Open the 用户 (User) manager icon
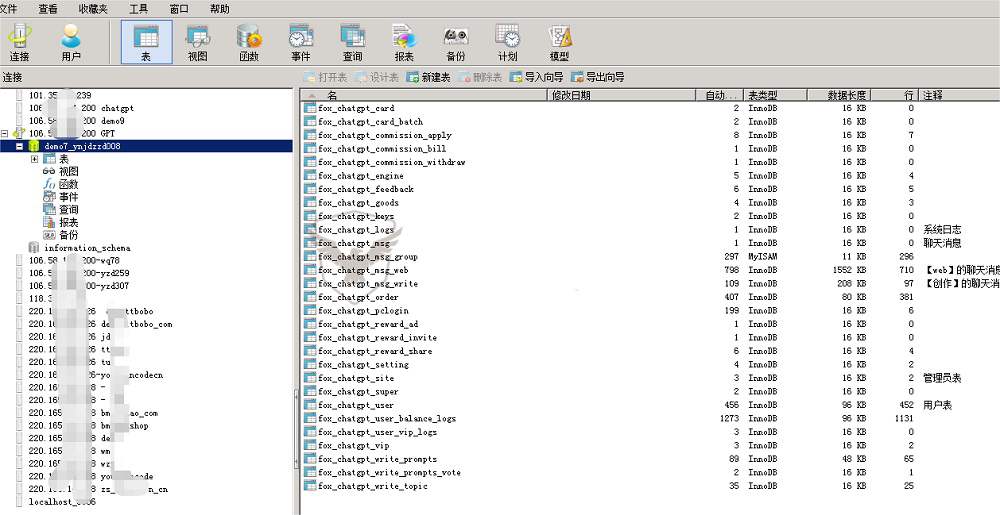The image size is (1000, 515). pos(71,43)
